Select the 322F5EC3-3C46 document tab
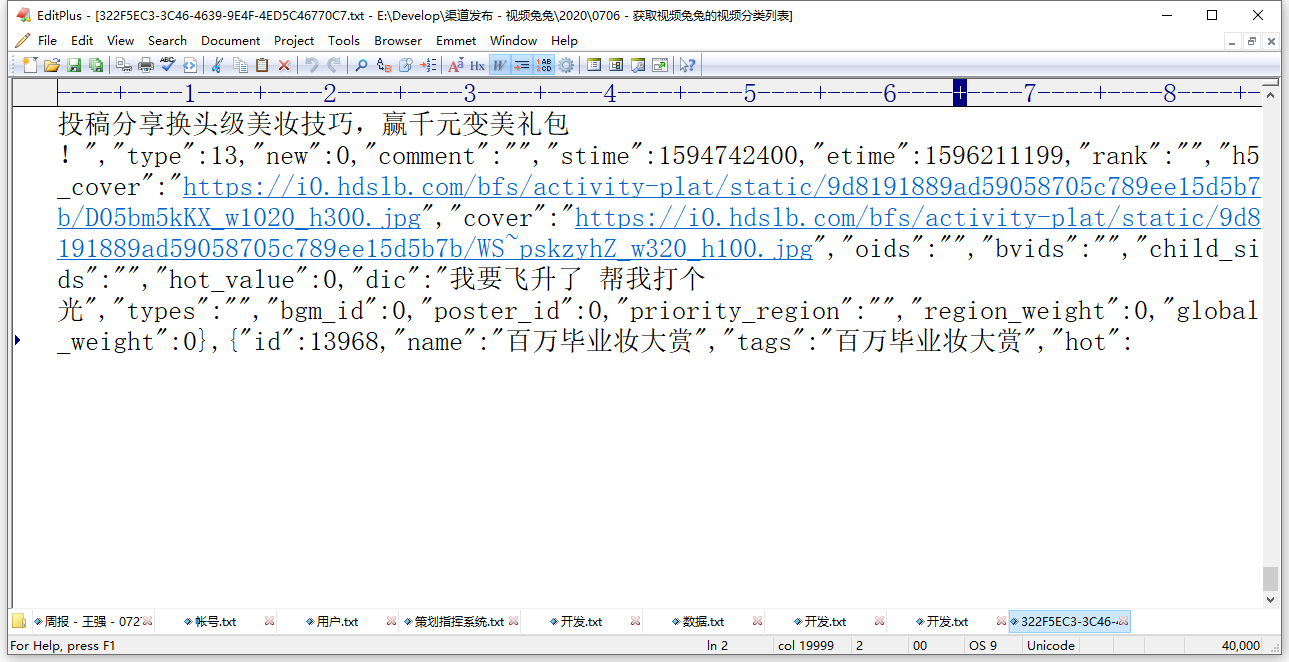The image size is (1289, 662). point(1069,621)
